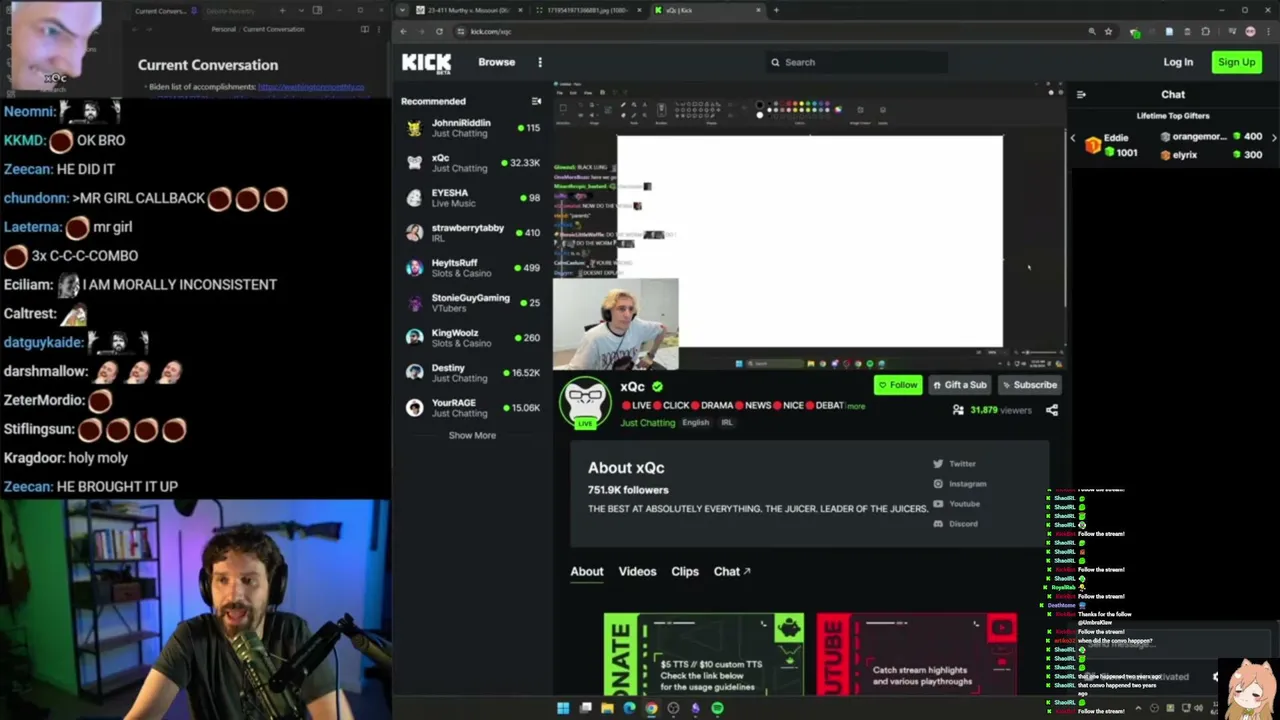Bookmark this page with the star icon
The image size is (1280, 720).
[x=1108, y=31]
